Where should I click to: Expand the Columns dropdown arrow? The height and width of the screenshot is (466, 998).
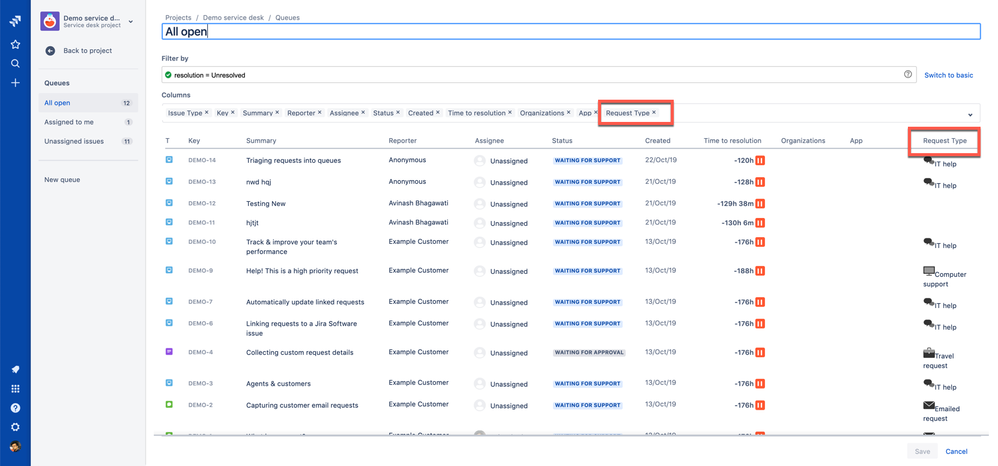point(969,114)
